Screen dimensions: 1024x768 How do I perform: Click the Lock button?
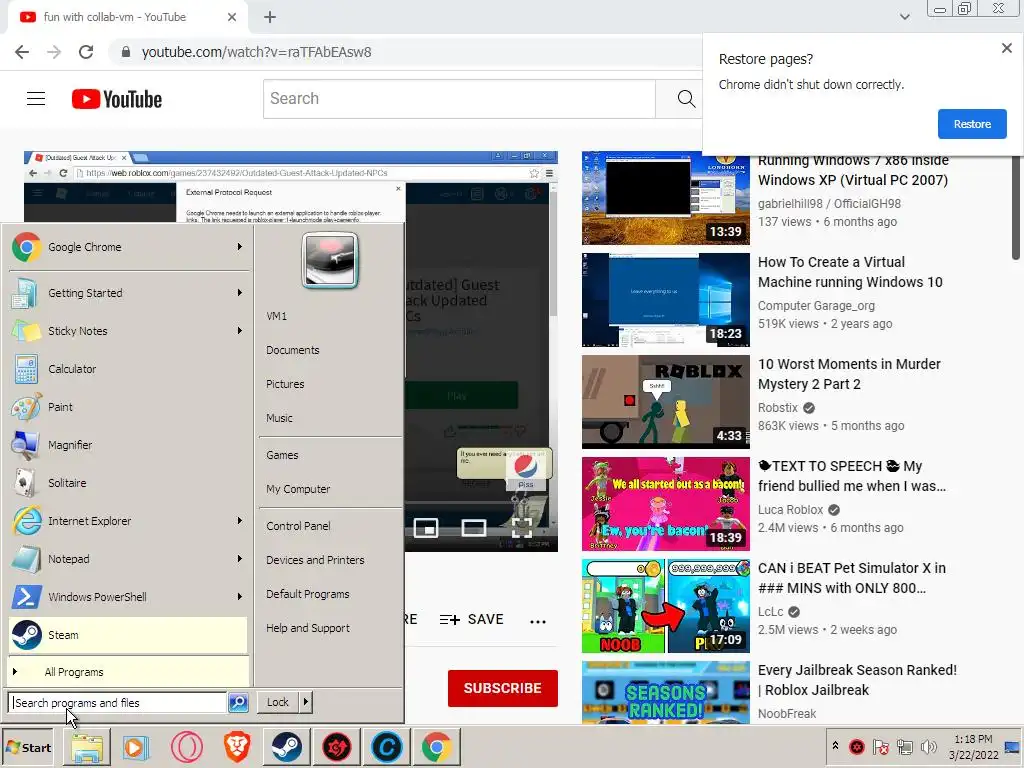point(278,702)
